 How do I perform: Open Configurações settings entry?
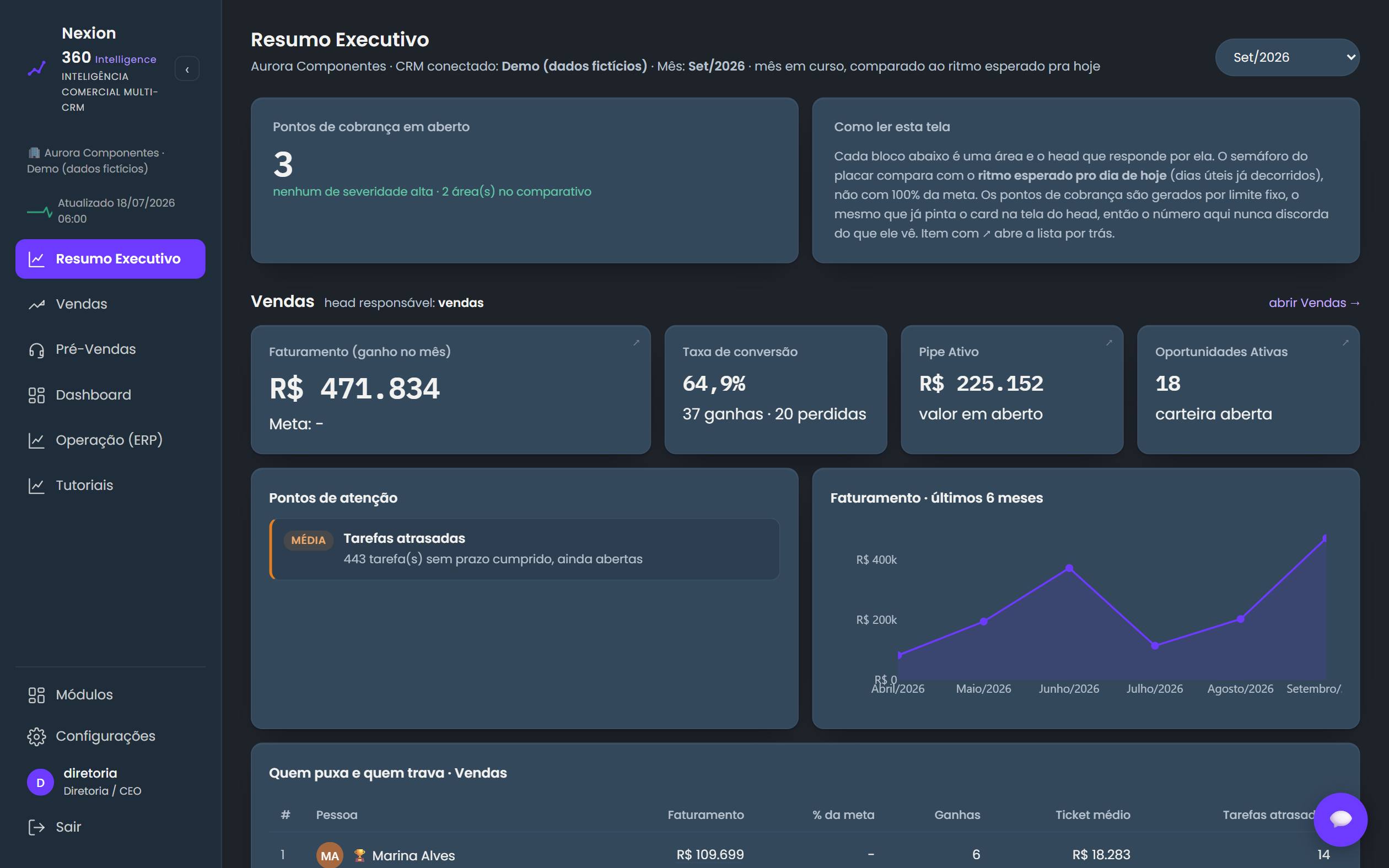(110, 736)
